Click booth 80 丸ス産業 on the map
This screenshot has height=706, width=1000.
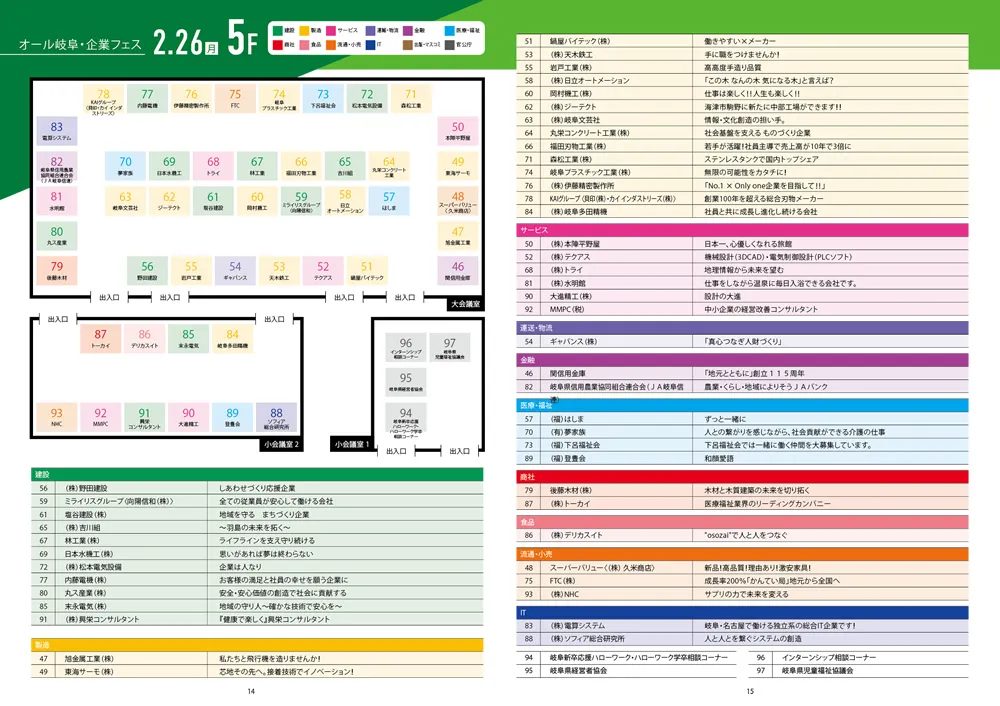pos(57,235)
